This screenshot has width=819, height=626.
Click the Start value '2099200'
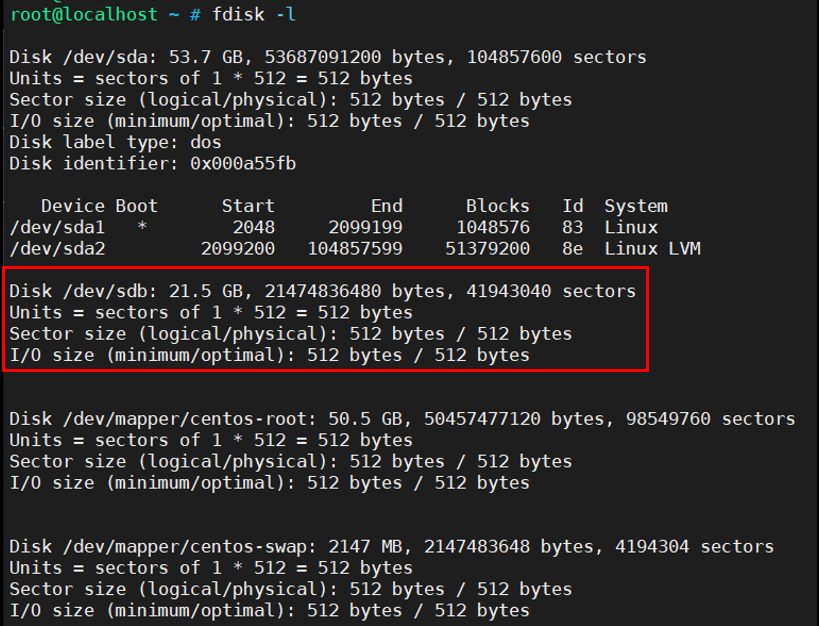pyautogui.click(x=238, y=249)
